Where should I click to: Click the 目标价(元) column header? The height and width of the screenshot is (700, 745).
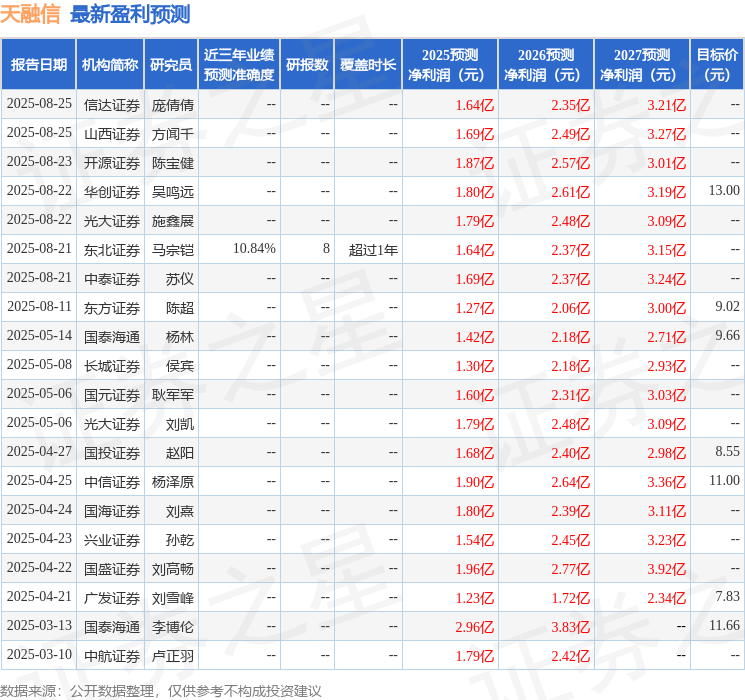[x=717, y=65]
